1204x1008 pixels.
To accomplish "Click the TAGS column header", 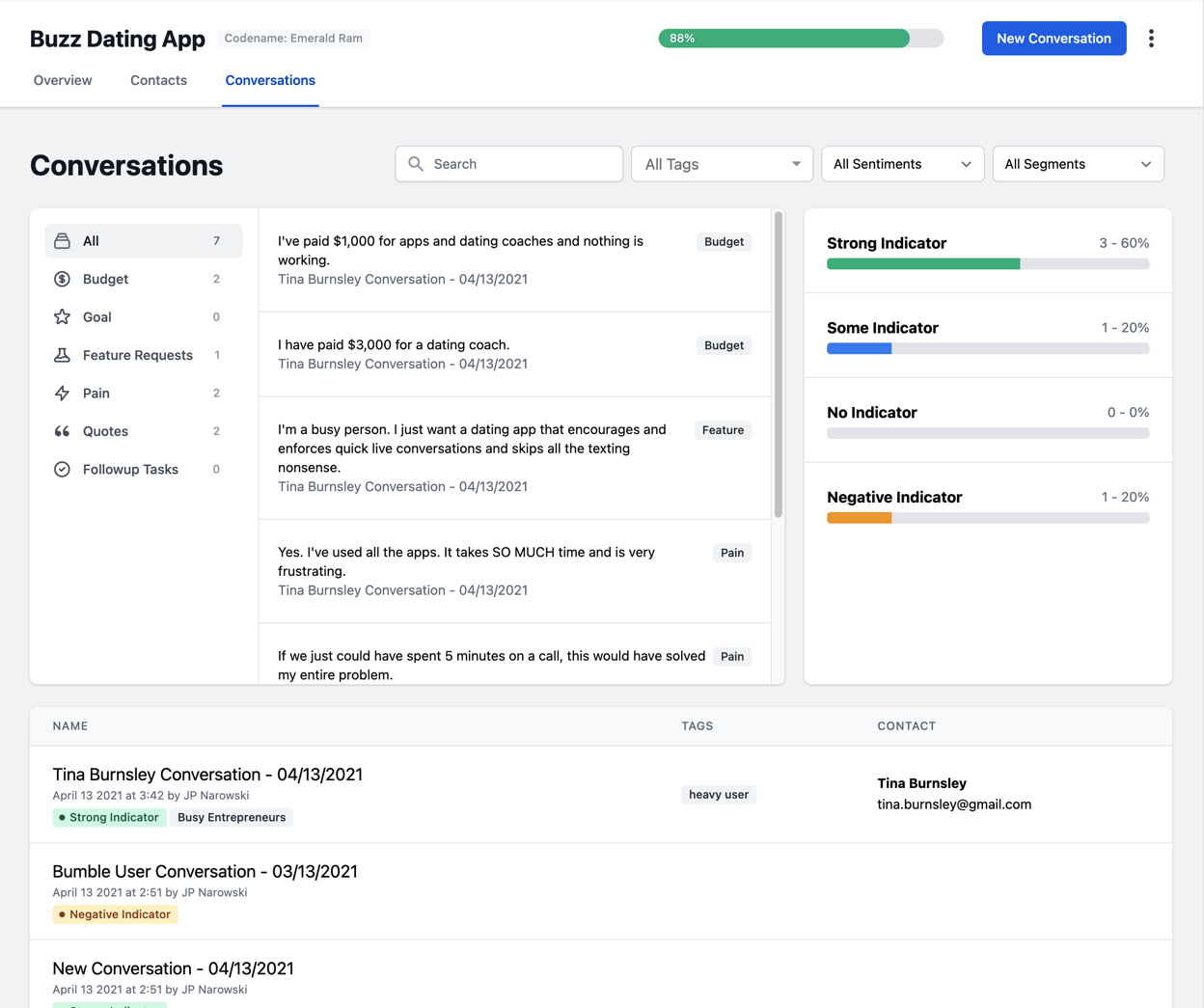I will 698,726.
